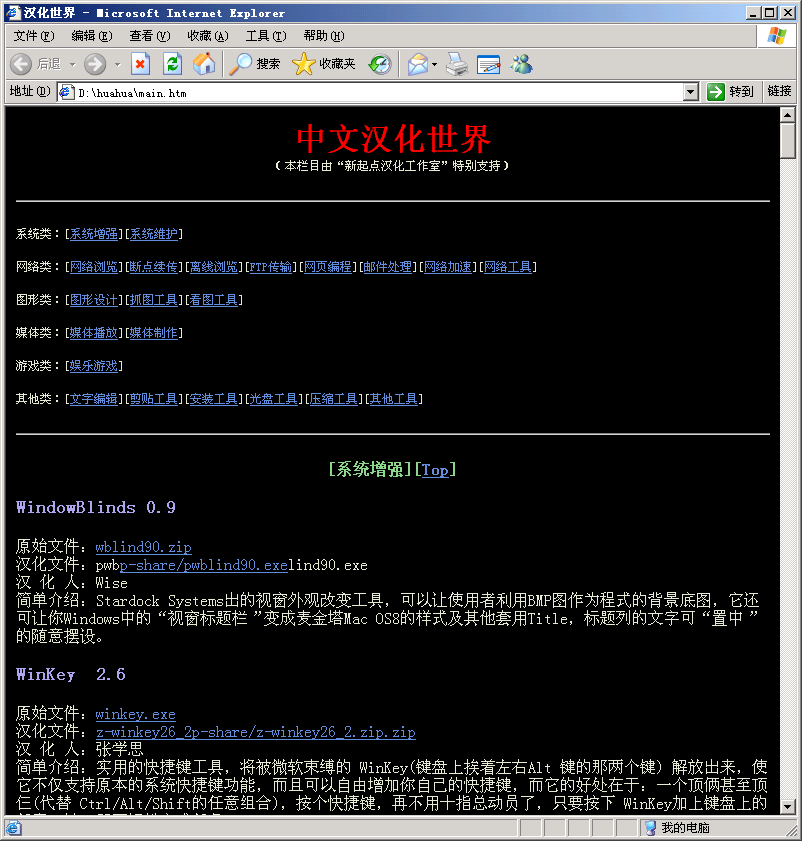Click the IE icon in title bar
This screenshot has height=841, width=802.
point(13,12)
